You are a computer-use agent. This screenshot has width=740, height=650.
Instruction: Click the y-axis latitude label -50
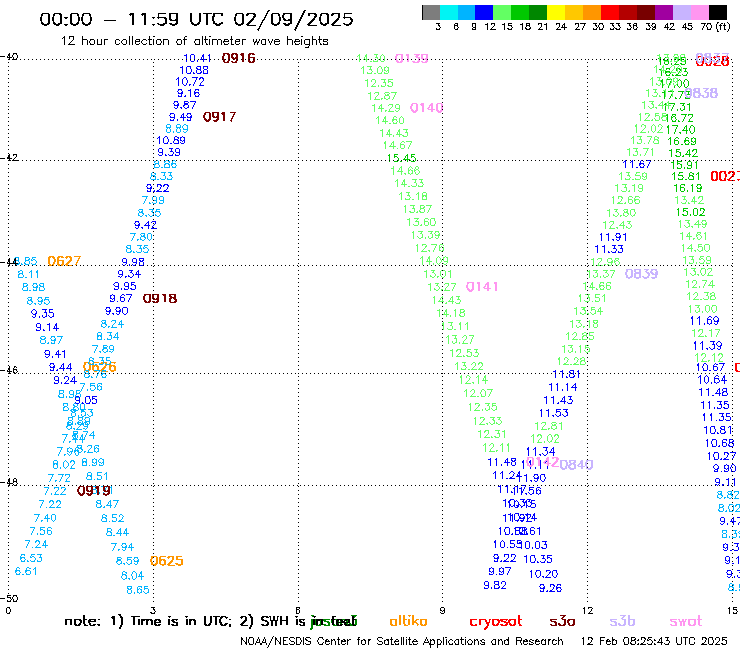pos(9,598)
